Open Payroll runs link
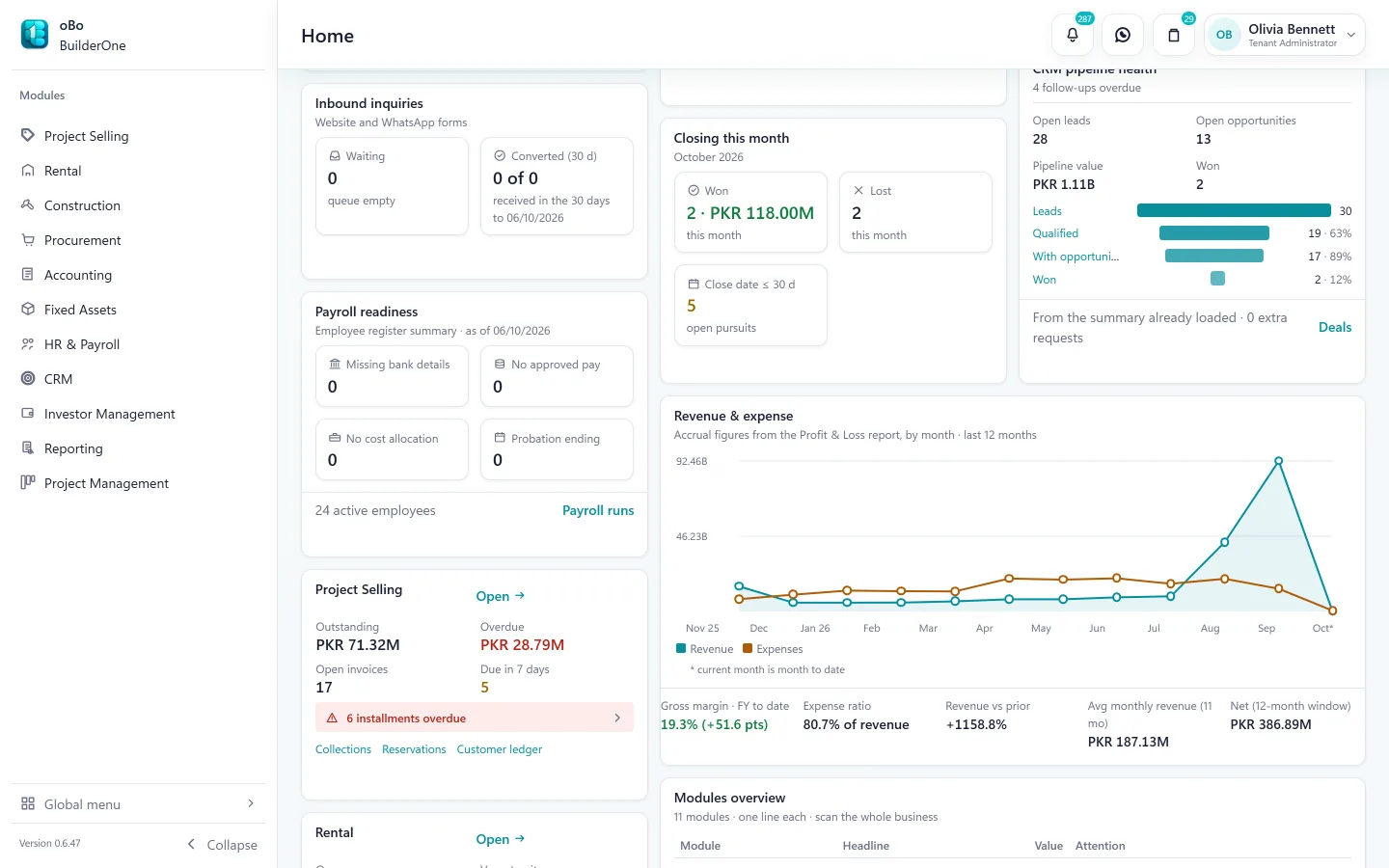This screenshot has width=1389, height=868. pyautogui.click(x=598, y=510)
